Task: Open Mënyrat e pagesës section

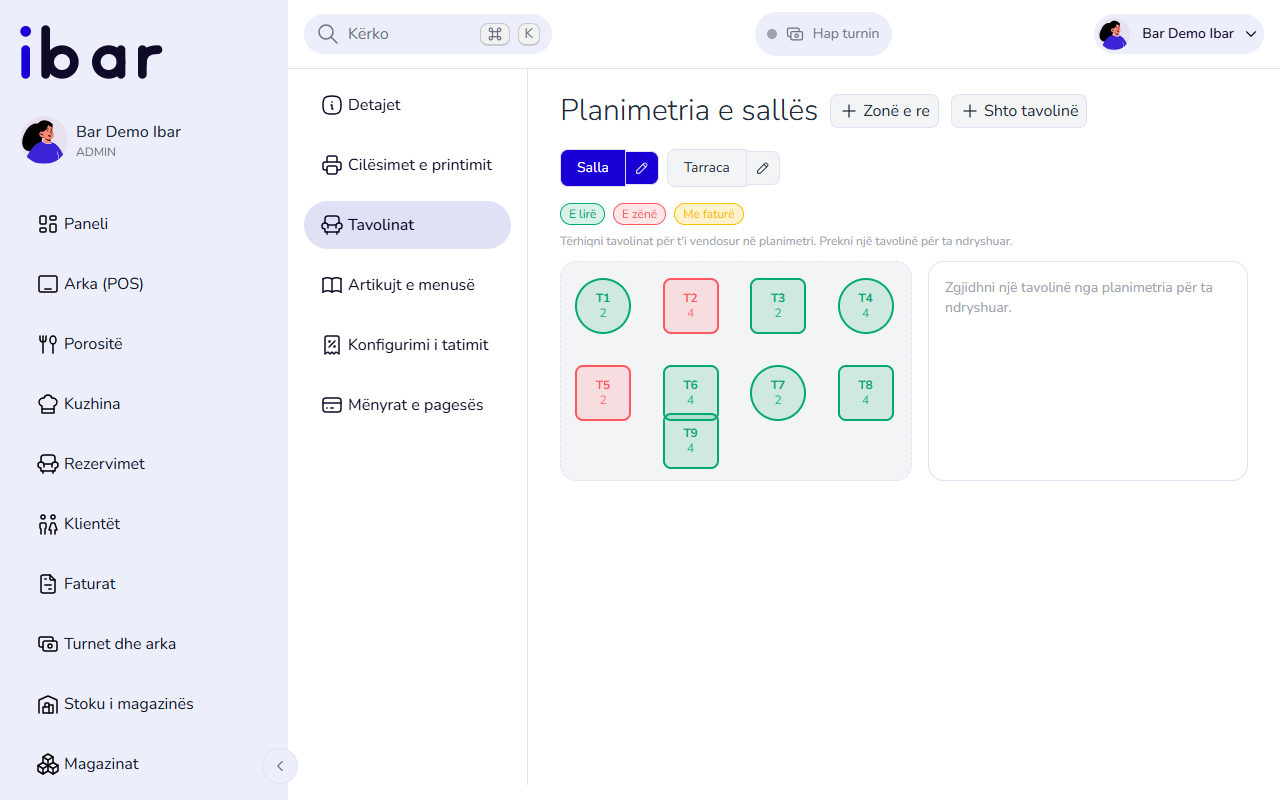Action: [x=407, y=405]
